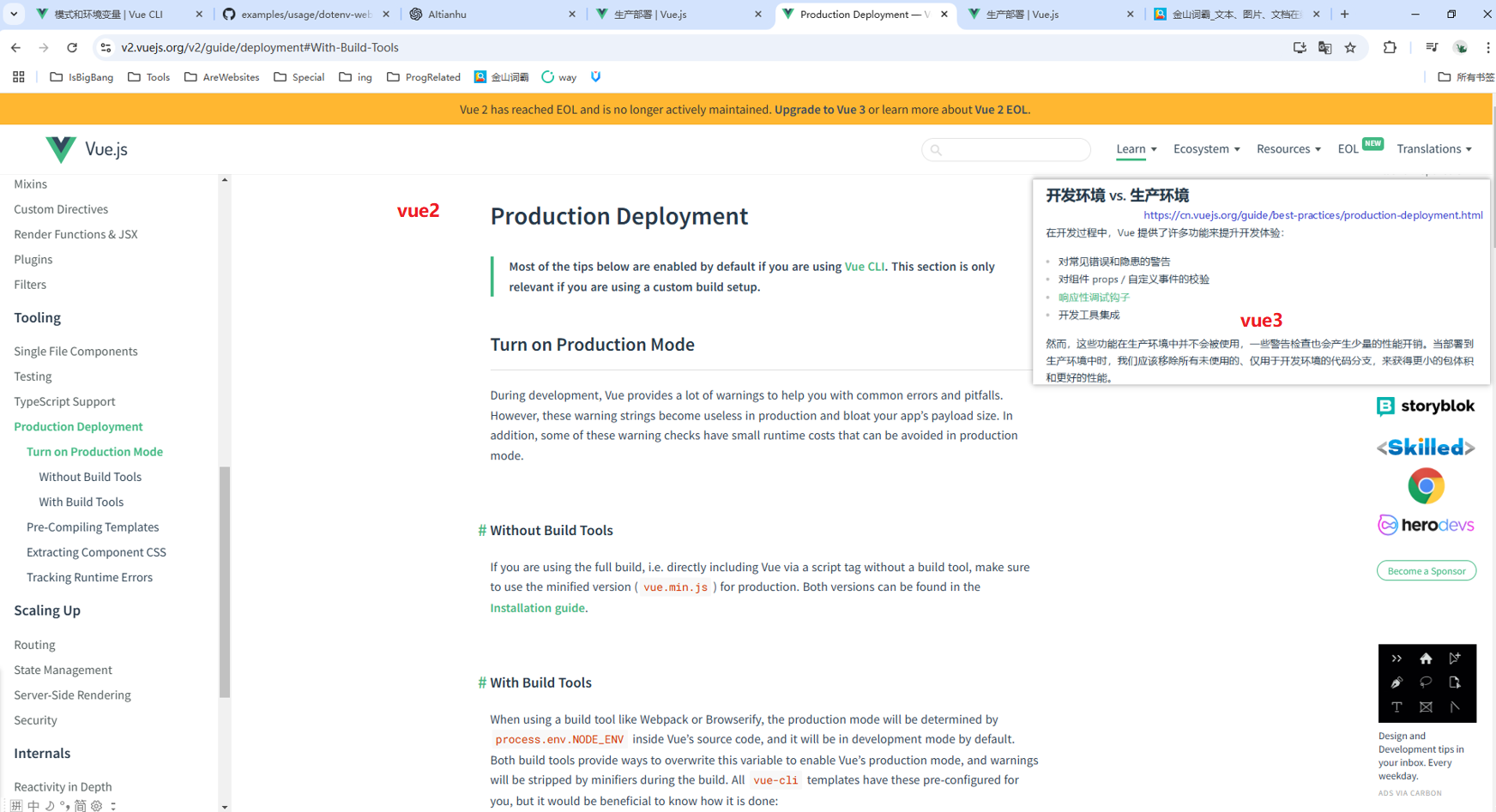Open Render Functions & JSX in sidebar

click(x=75, y=234)
